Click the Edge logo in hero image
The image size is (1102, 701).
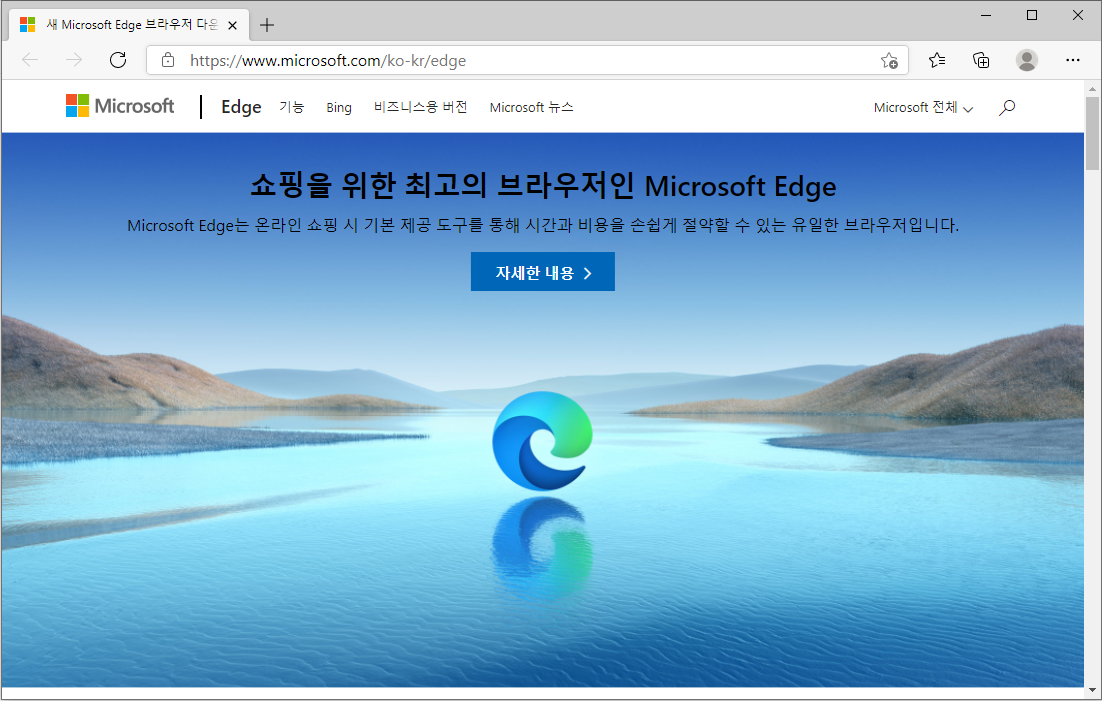pyautogui.click(x=542, y=441)
